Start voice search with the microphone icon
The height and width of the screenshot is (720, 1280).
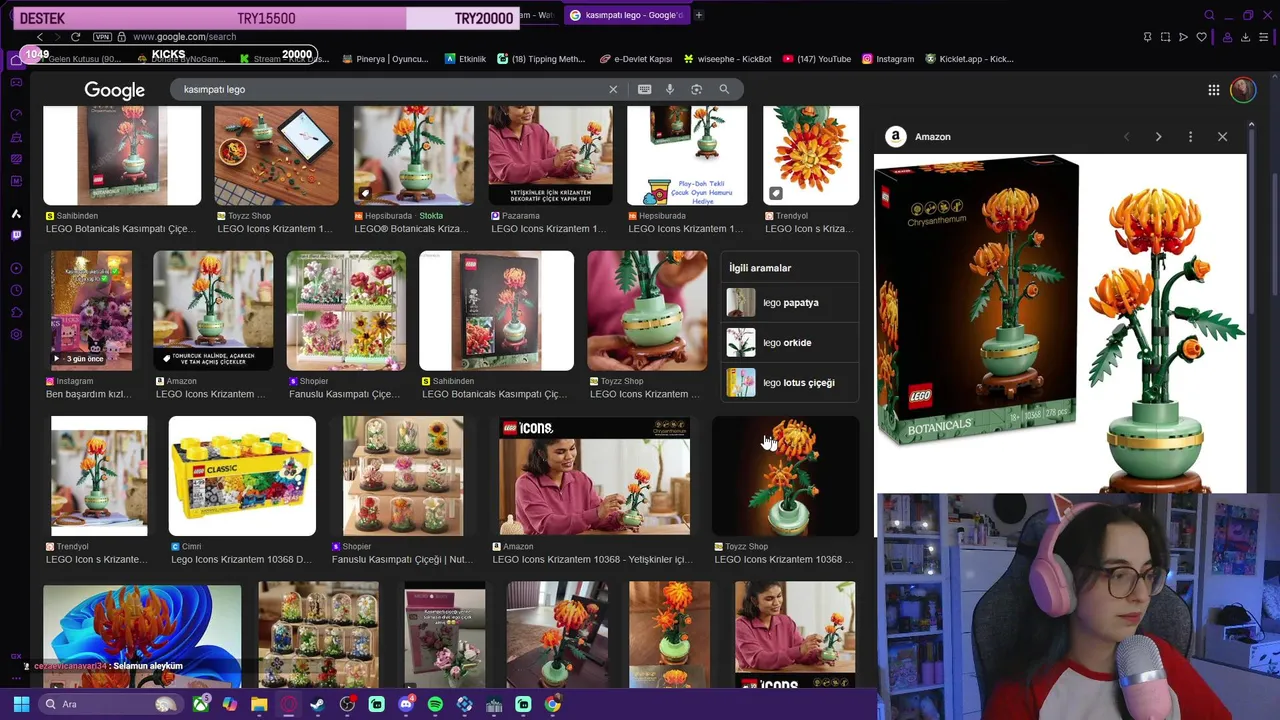(x=670, y=89)
